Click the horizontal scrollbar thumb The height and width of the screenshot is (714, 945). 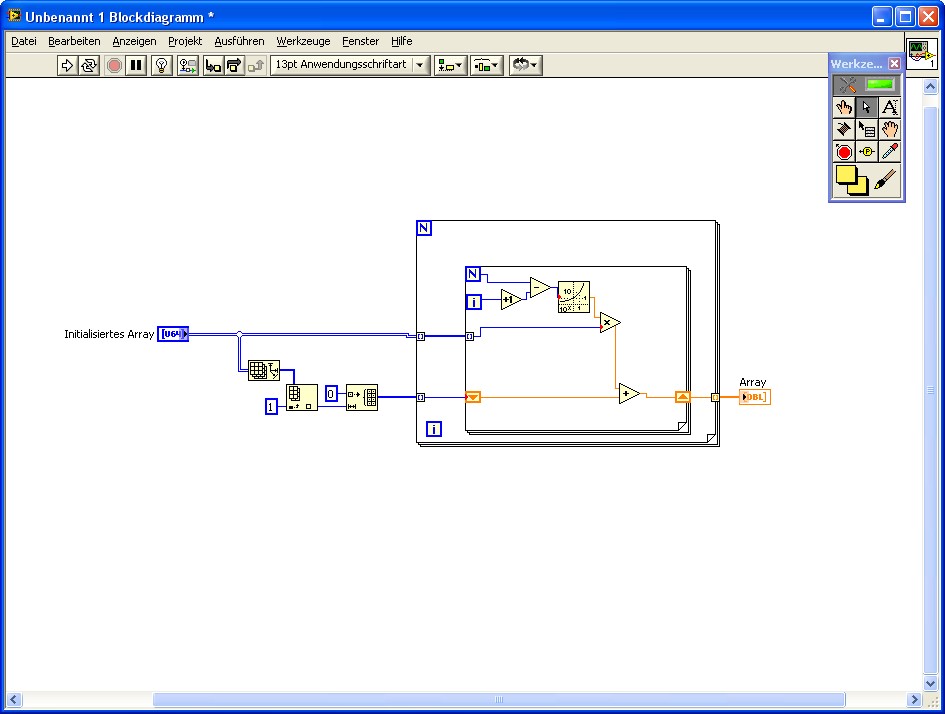499,700
